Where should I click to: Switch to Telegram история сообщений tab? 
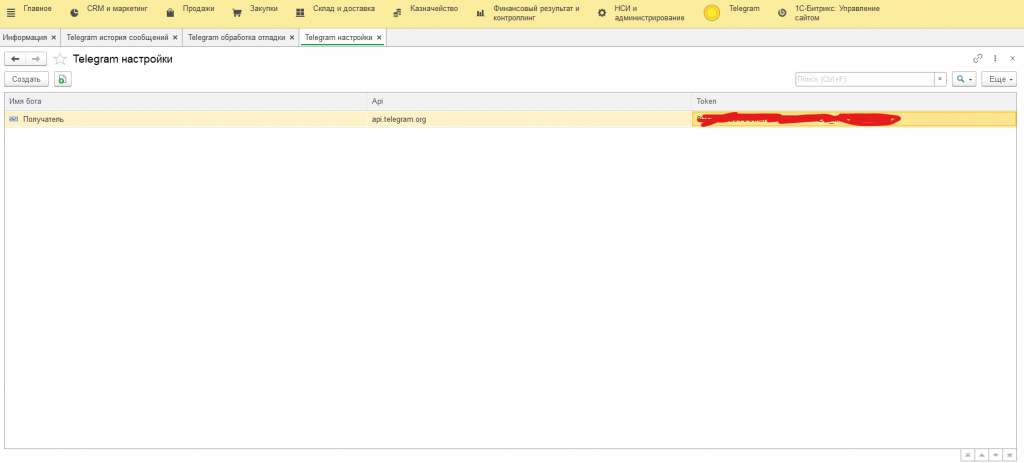point(118,37)
